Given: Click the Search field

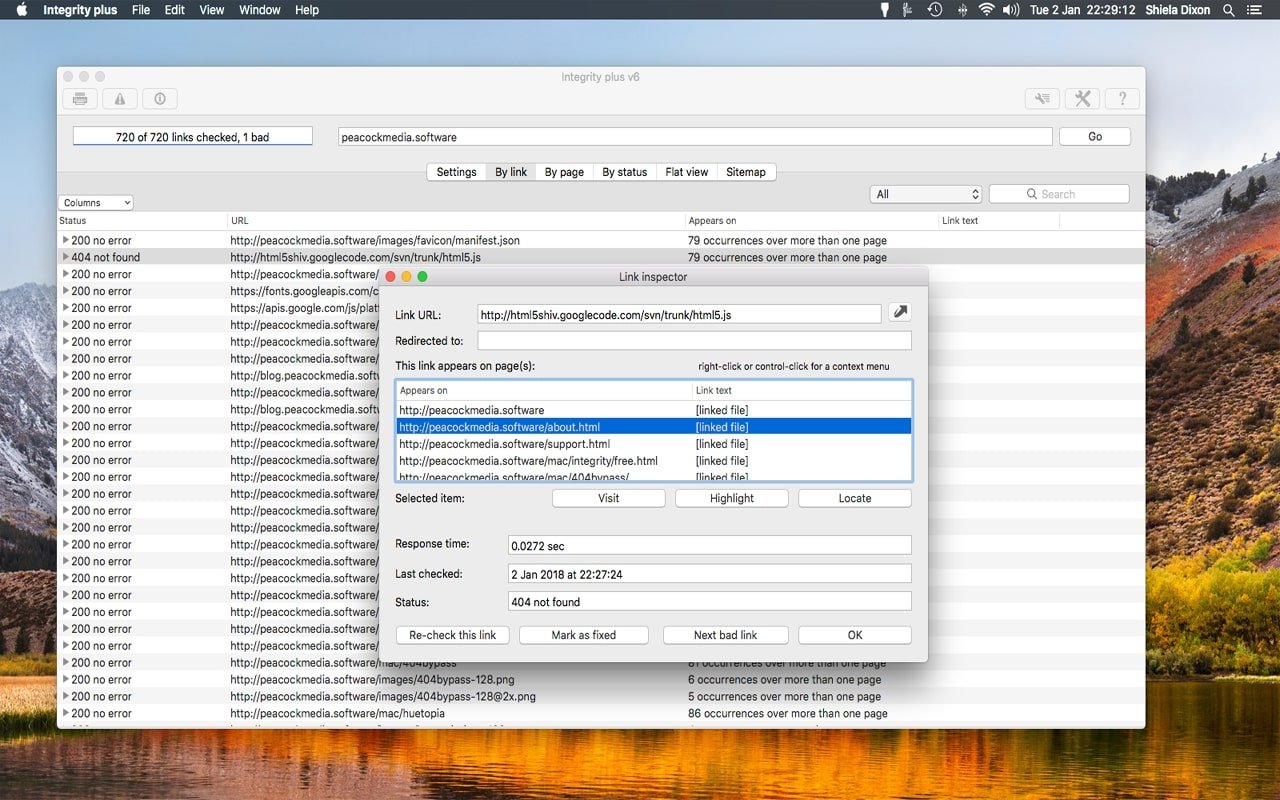Looking at the screenshot, I should (x=1059, y=194).
